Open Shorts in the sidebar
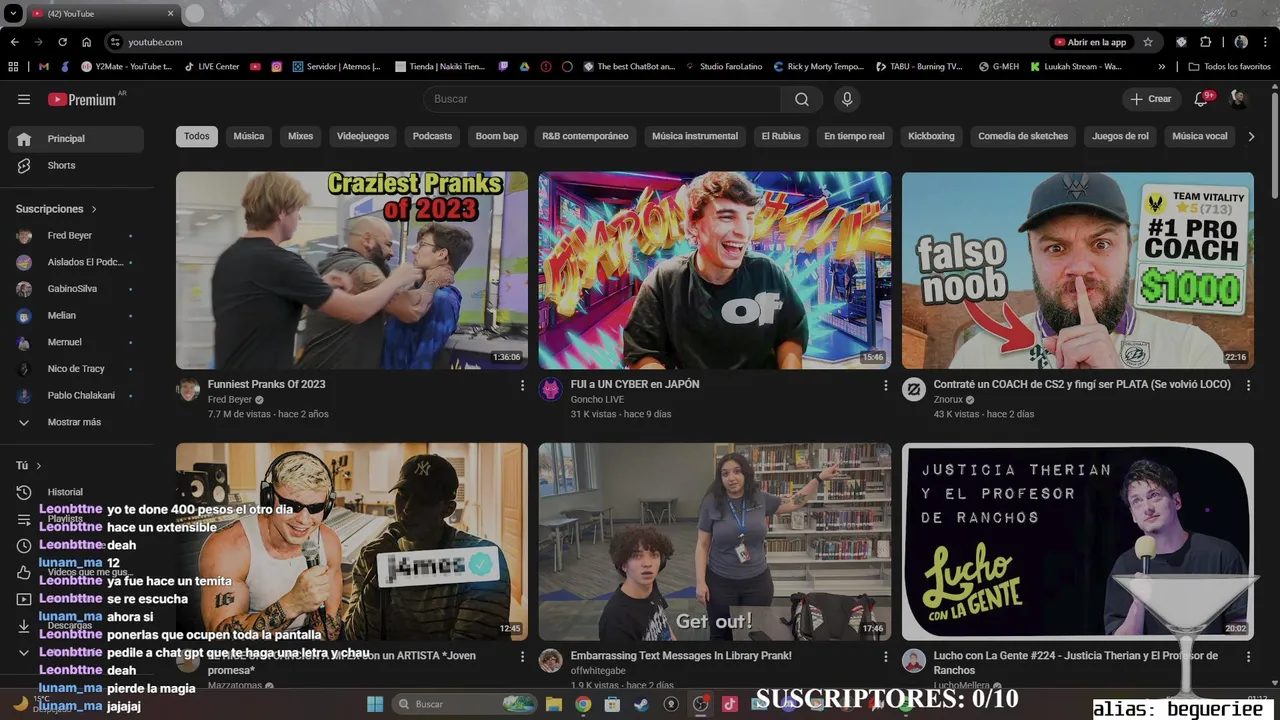1280x720 pixels. pos(76,165)
